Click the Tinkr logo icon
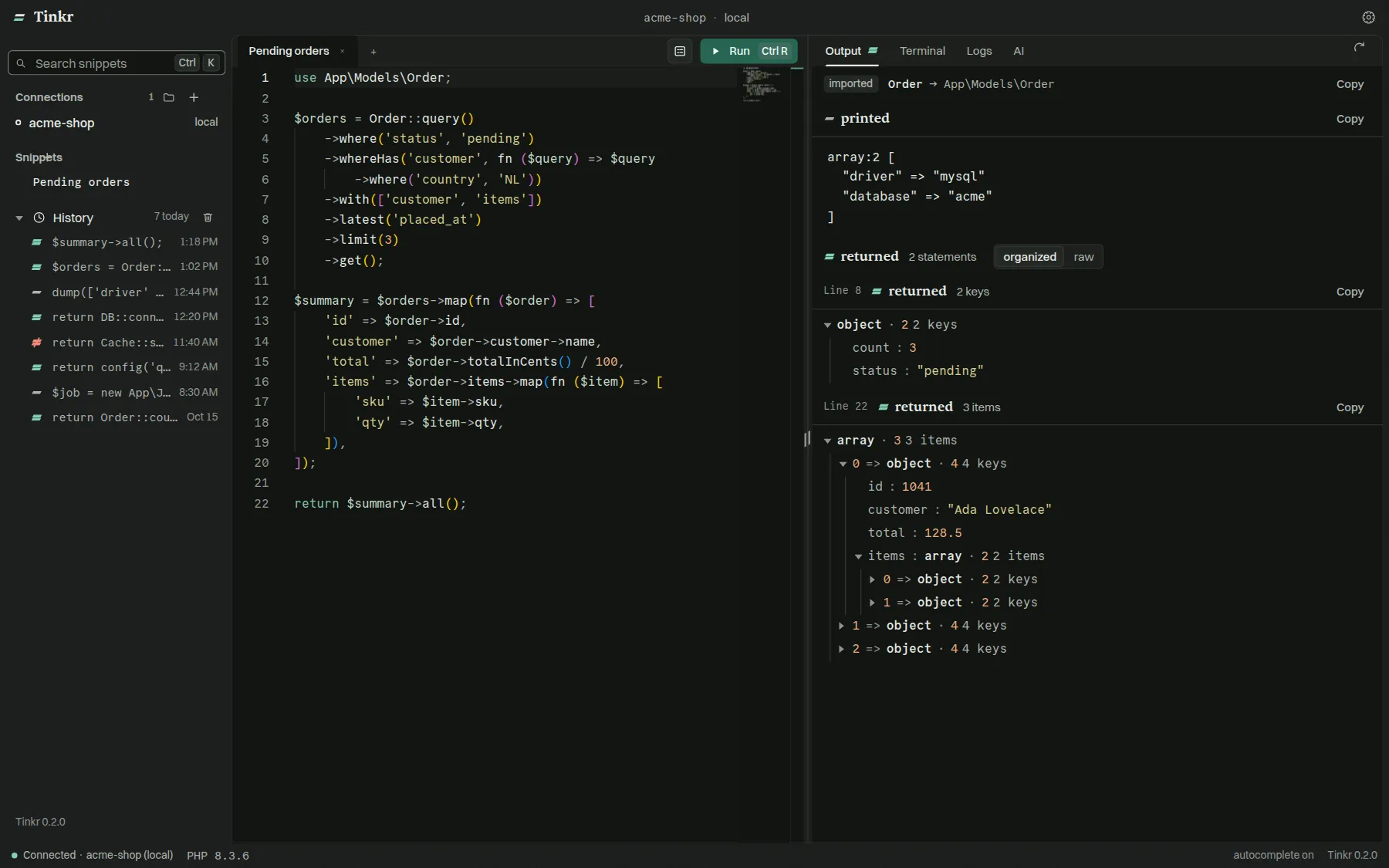This screenshot has height=868, width=1389. [19, 17]
